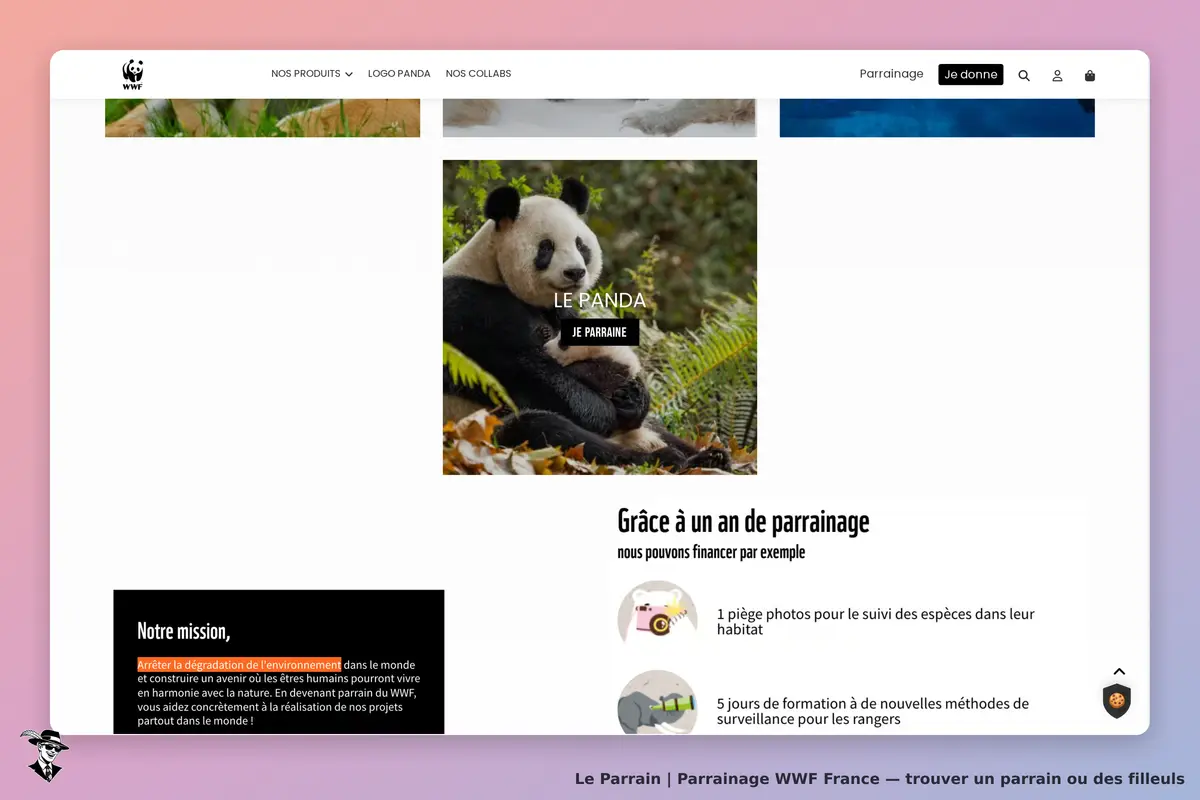Click the Notre mission heading

(x=184, y=631)
